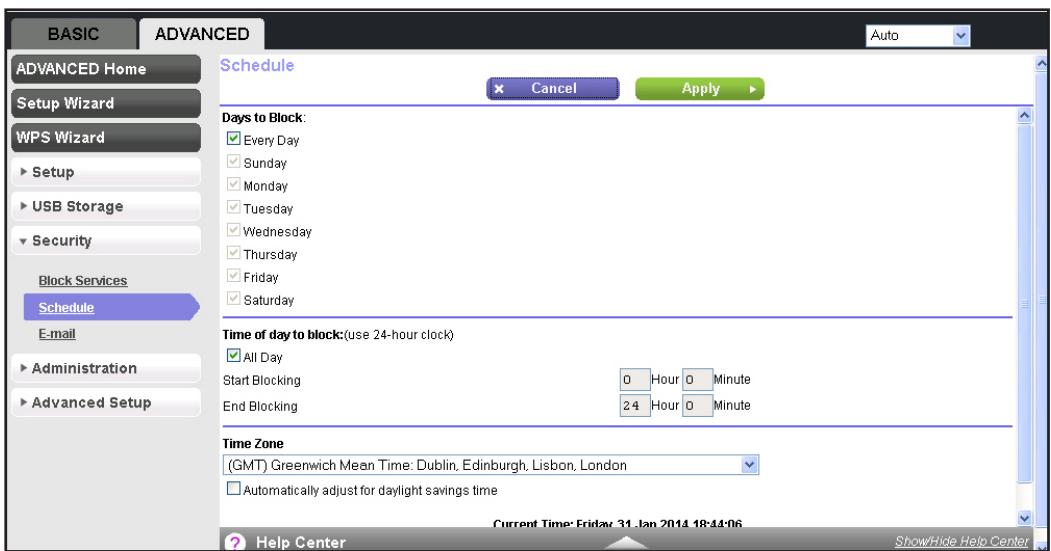Screen dimensions: 1051x551
Task: Toggle the Friday checkbox
Action: pyautogui.click(x=233, y=276)
